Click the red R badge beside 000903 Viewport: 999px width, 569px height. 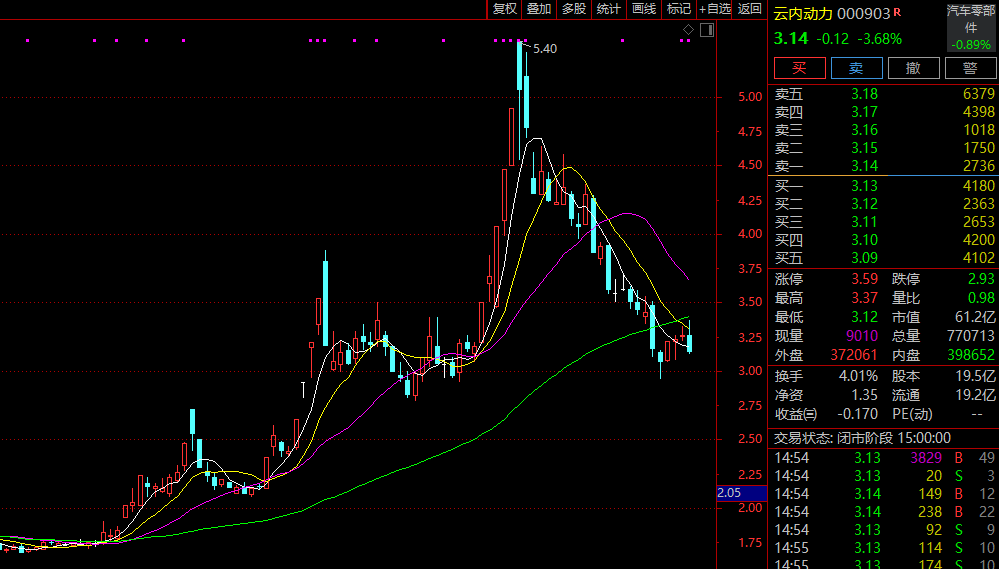pos(896,12)
